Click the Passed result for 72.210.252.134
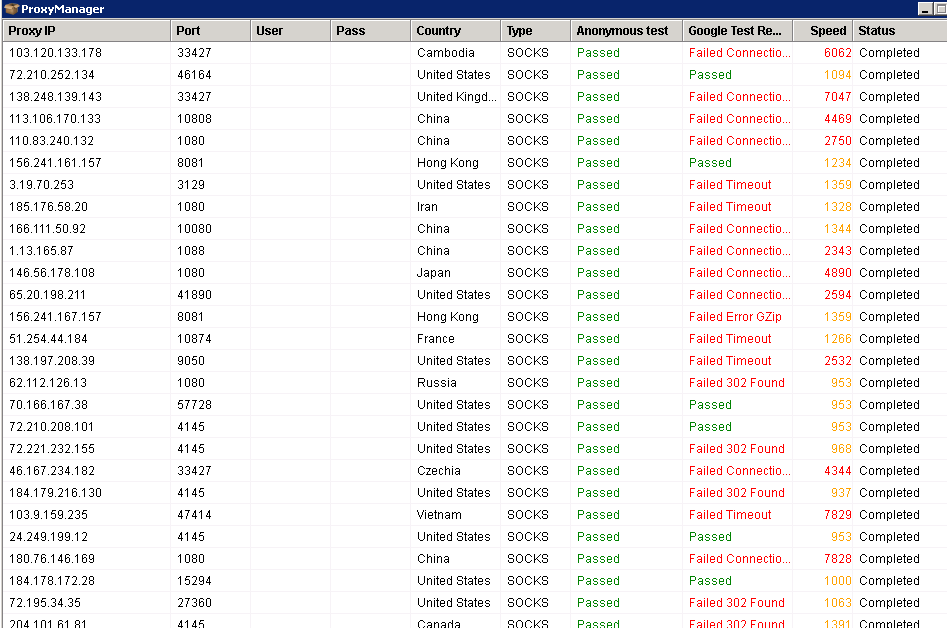Viewport: 947px width, 628px height. tap(710, 74)
